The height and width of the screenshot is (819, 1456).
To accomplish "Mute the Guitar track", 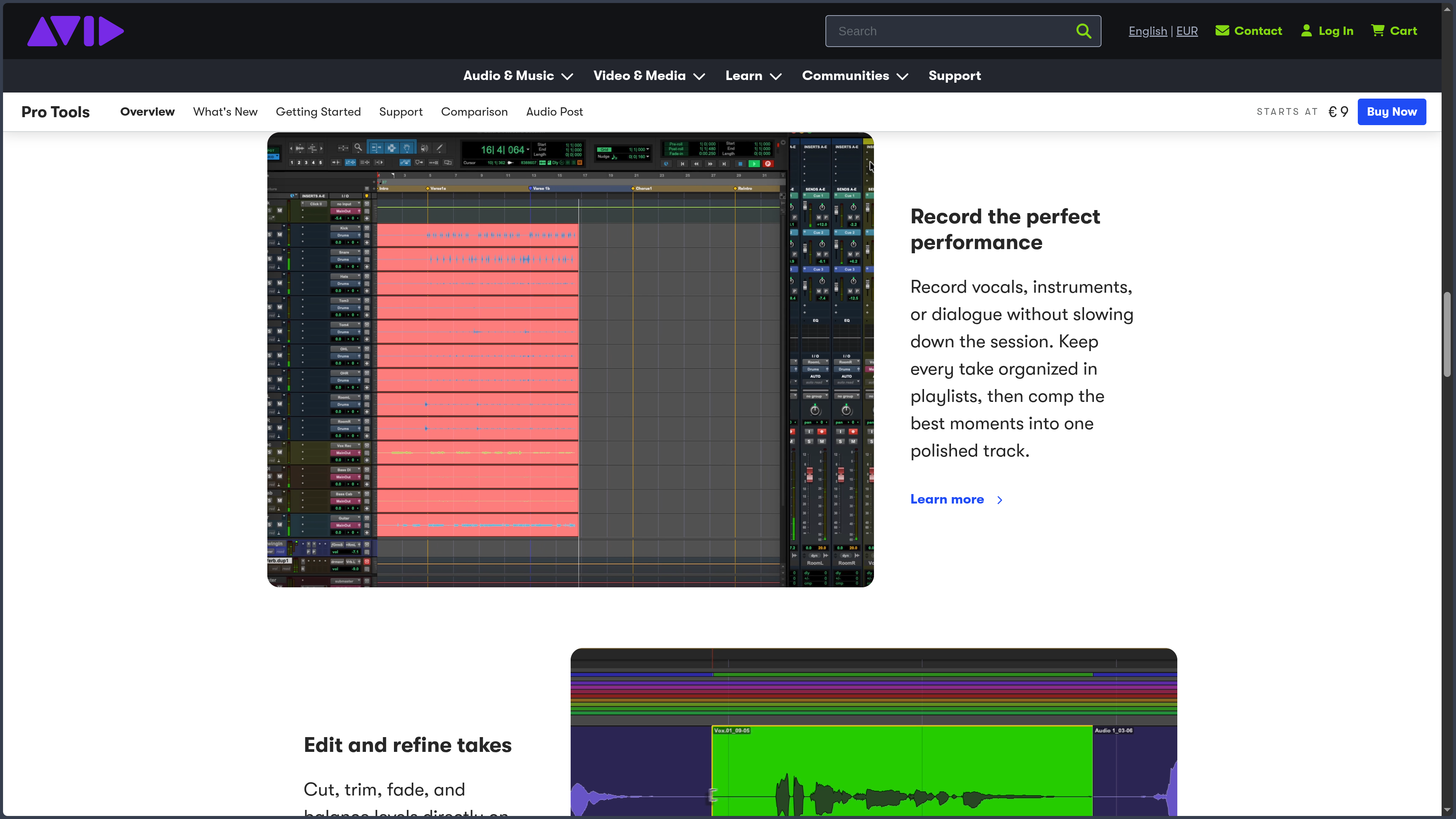I will 279,524.
